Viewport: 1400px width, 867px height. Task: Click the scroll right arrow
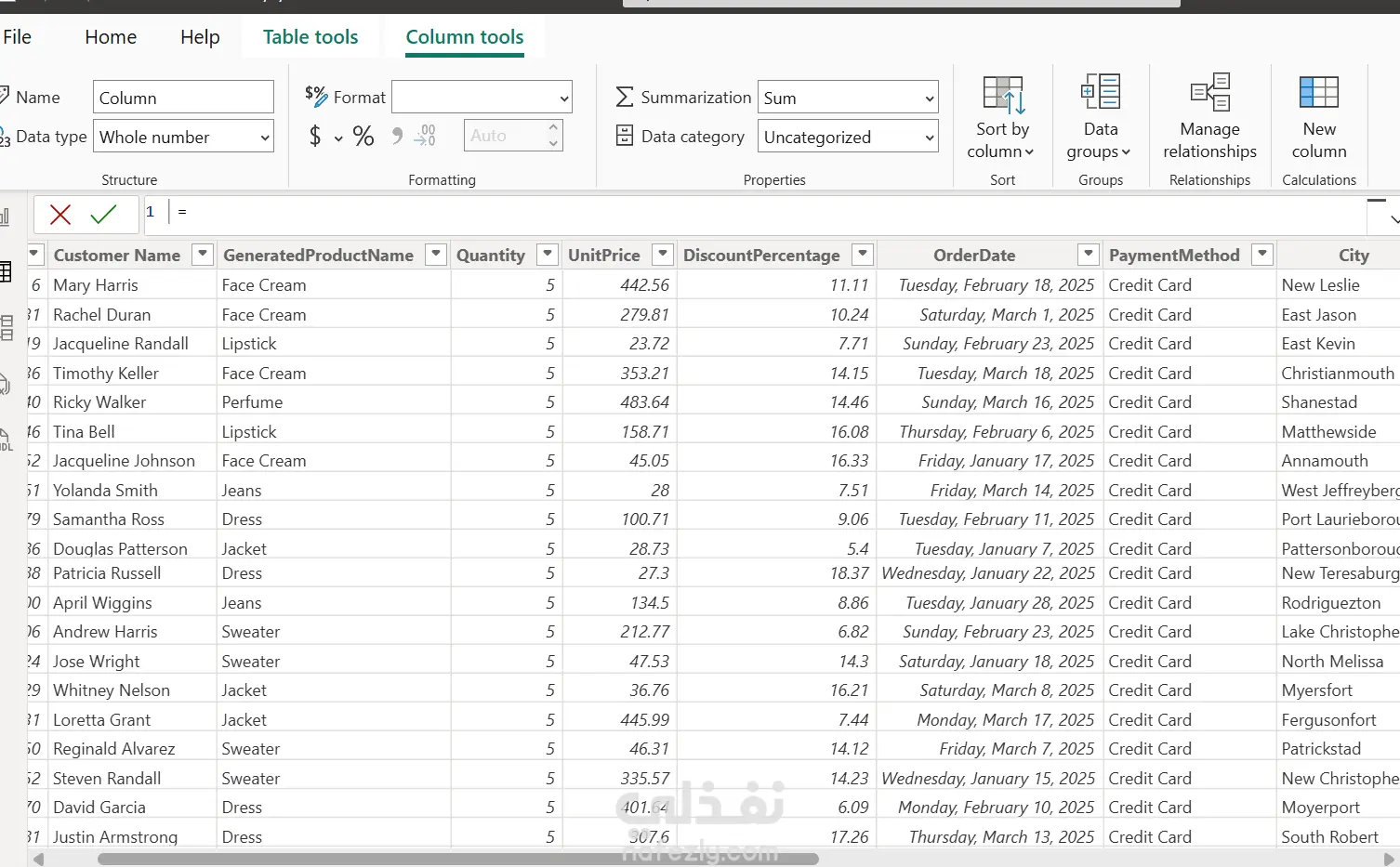coord(1390,860)
